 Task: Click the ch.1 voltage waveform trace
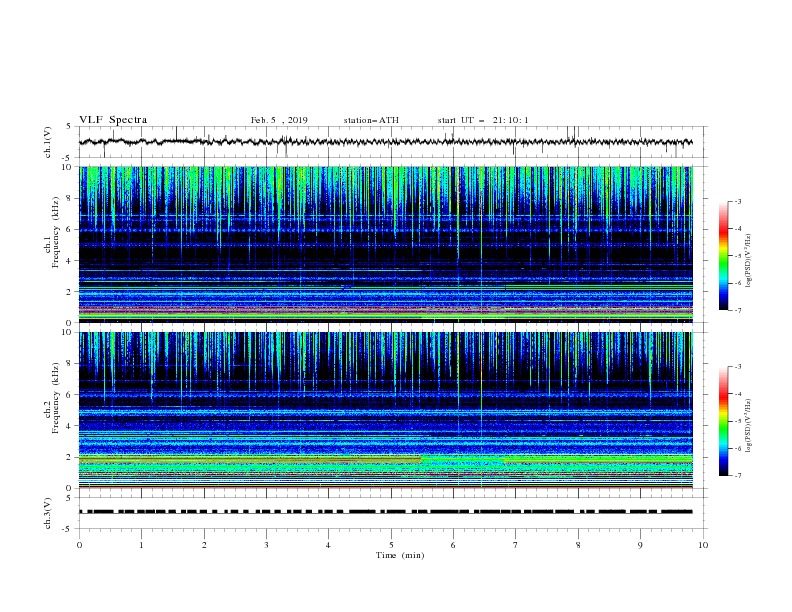click(x=385, y=142)
